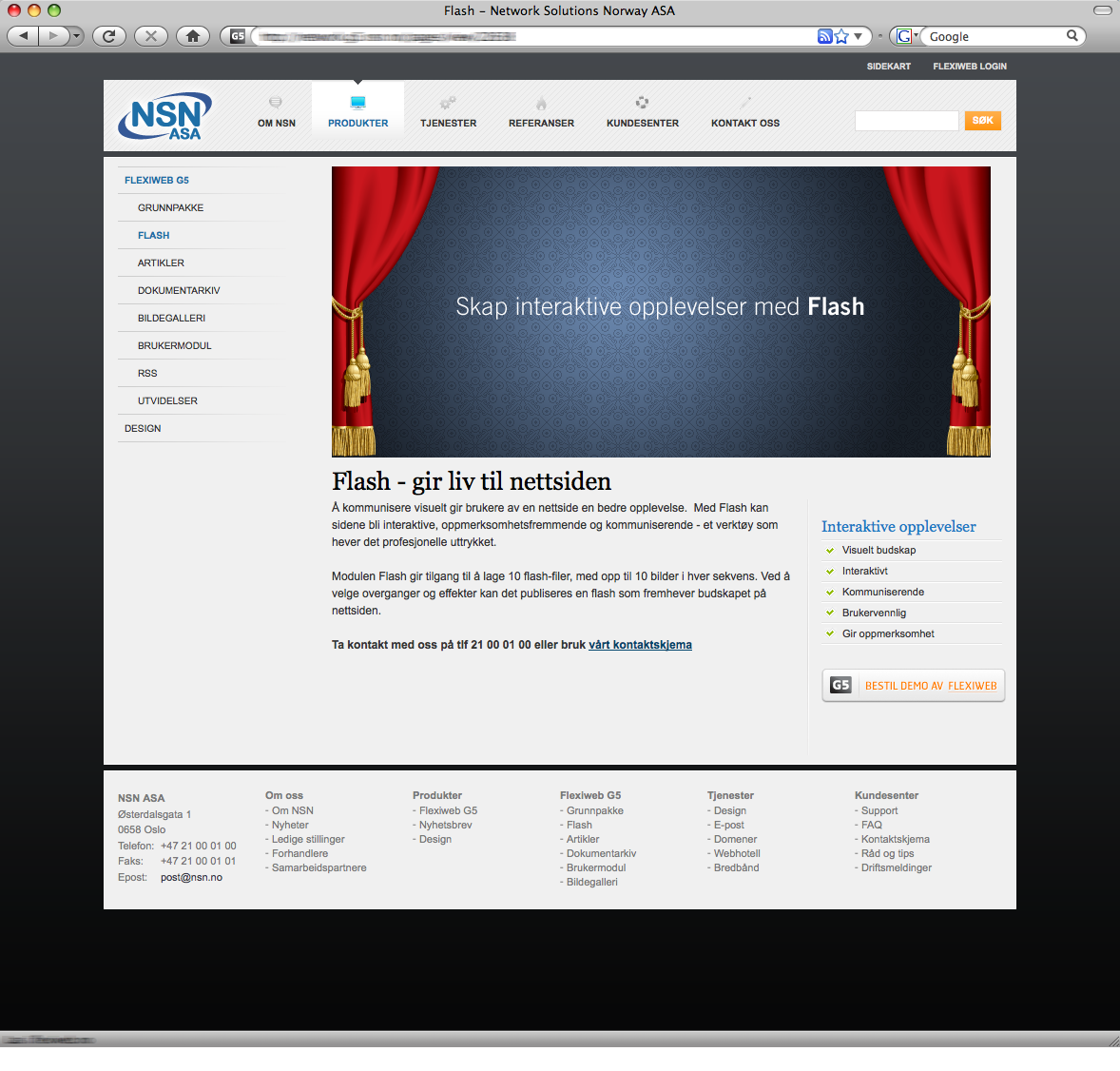Open the Kundesenter navigation tab

[643, 114]
